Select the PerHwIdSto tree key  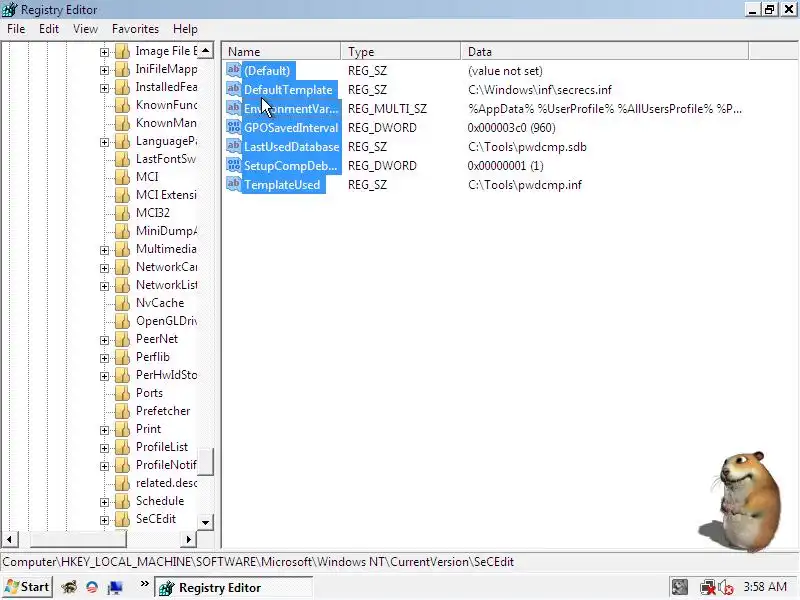(x=166, y=375)
